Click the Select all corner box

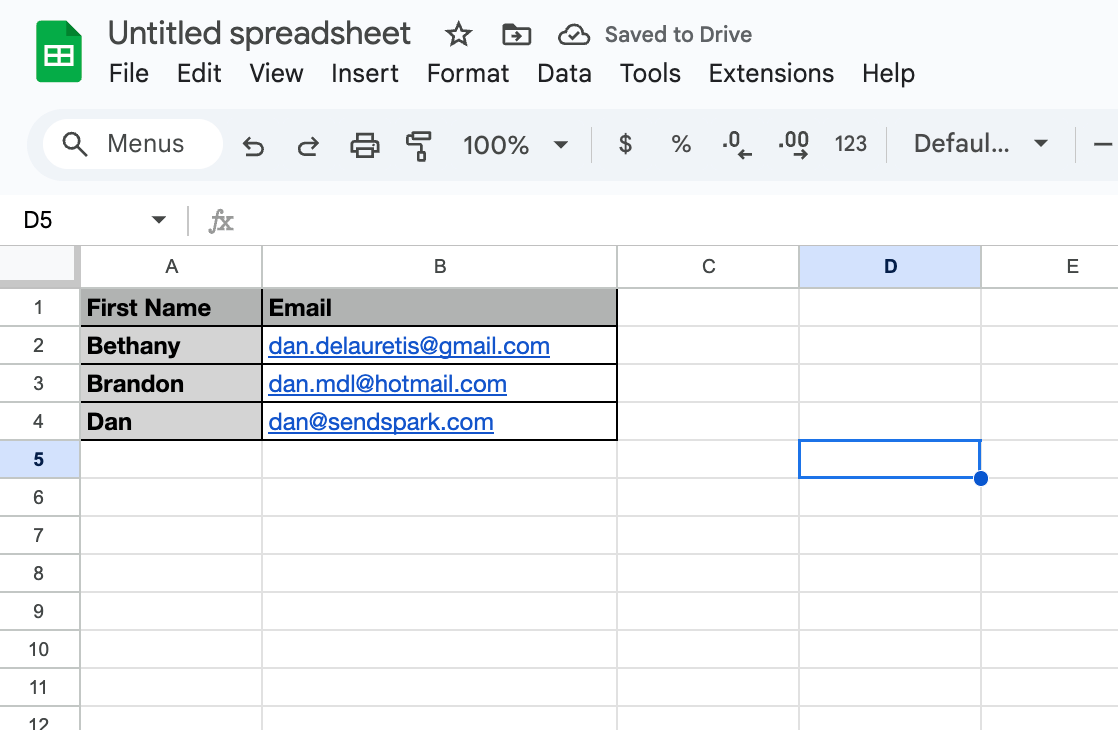click(x=39, y=265)
